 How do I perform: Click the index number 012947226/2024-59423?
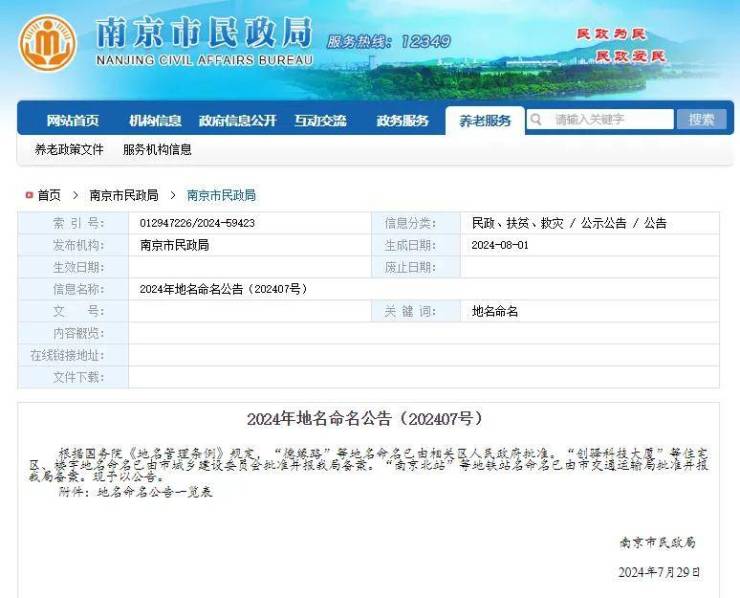pos(197,223)
